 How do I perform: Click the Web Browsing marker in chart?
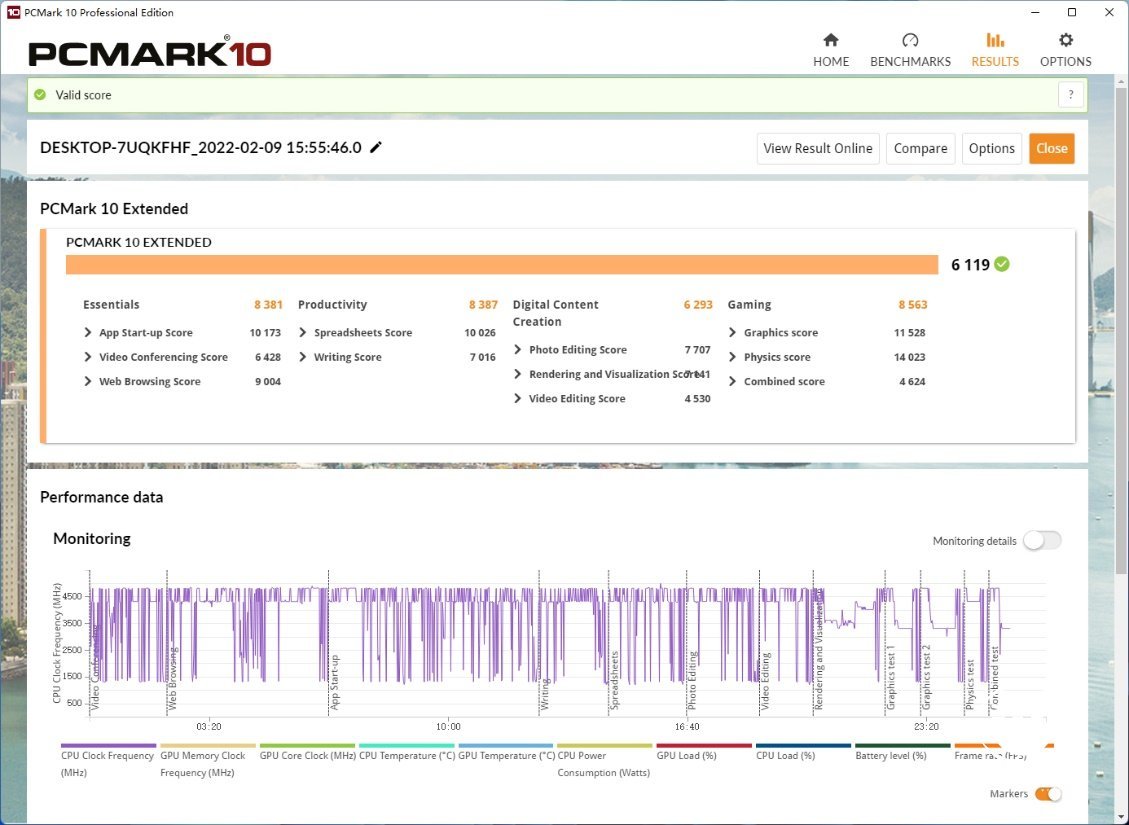(172, 680)
